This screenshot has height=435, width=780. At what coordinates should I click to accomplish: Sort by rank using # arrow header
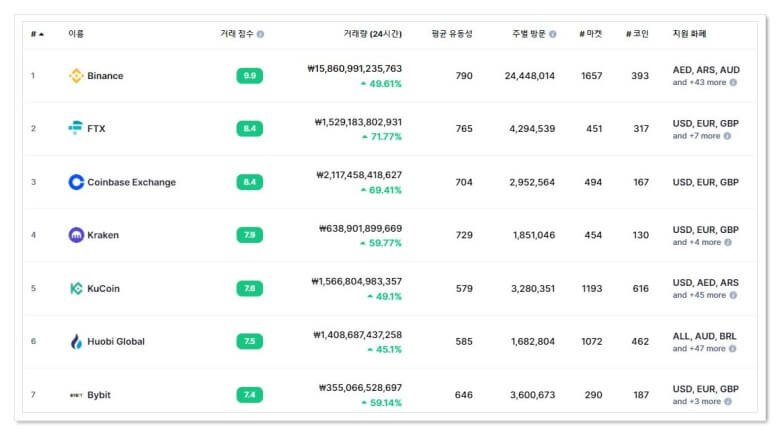tap(37, 34)
